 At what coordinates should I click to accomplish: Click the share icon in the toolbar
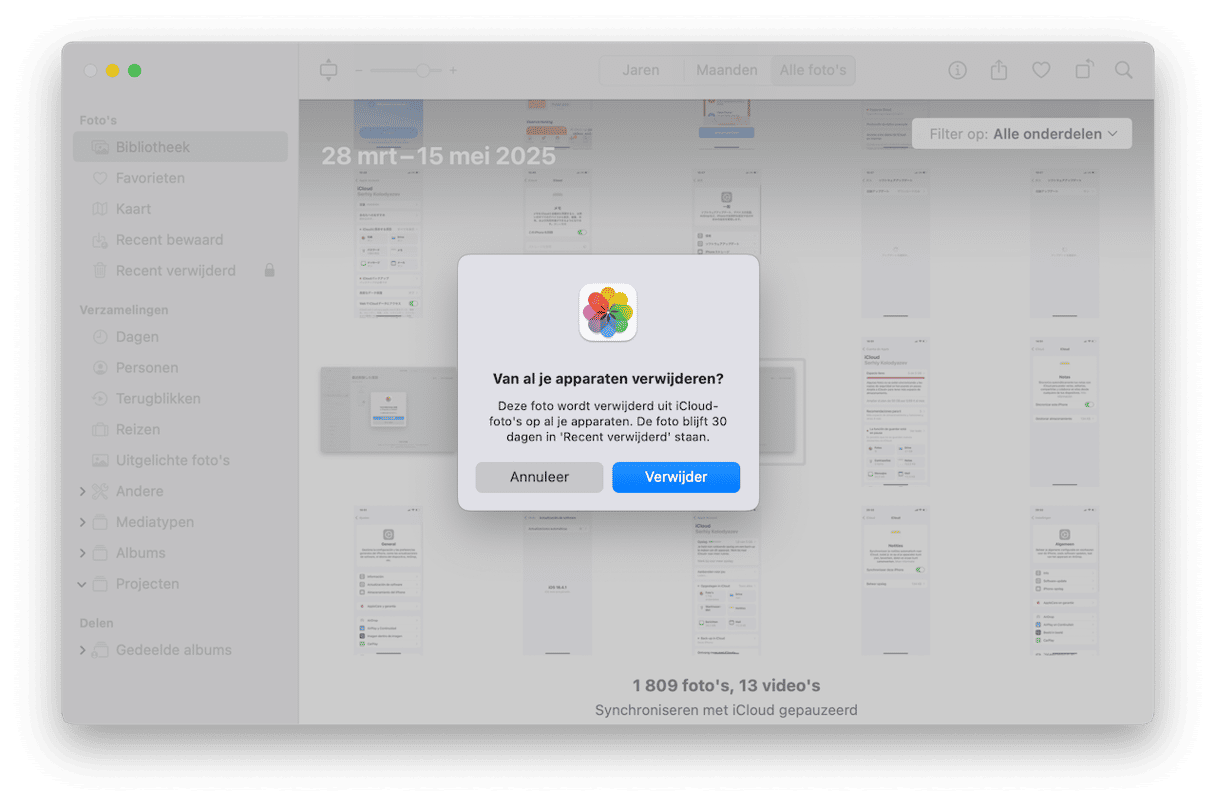(x=999, y=70)
